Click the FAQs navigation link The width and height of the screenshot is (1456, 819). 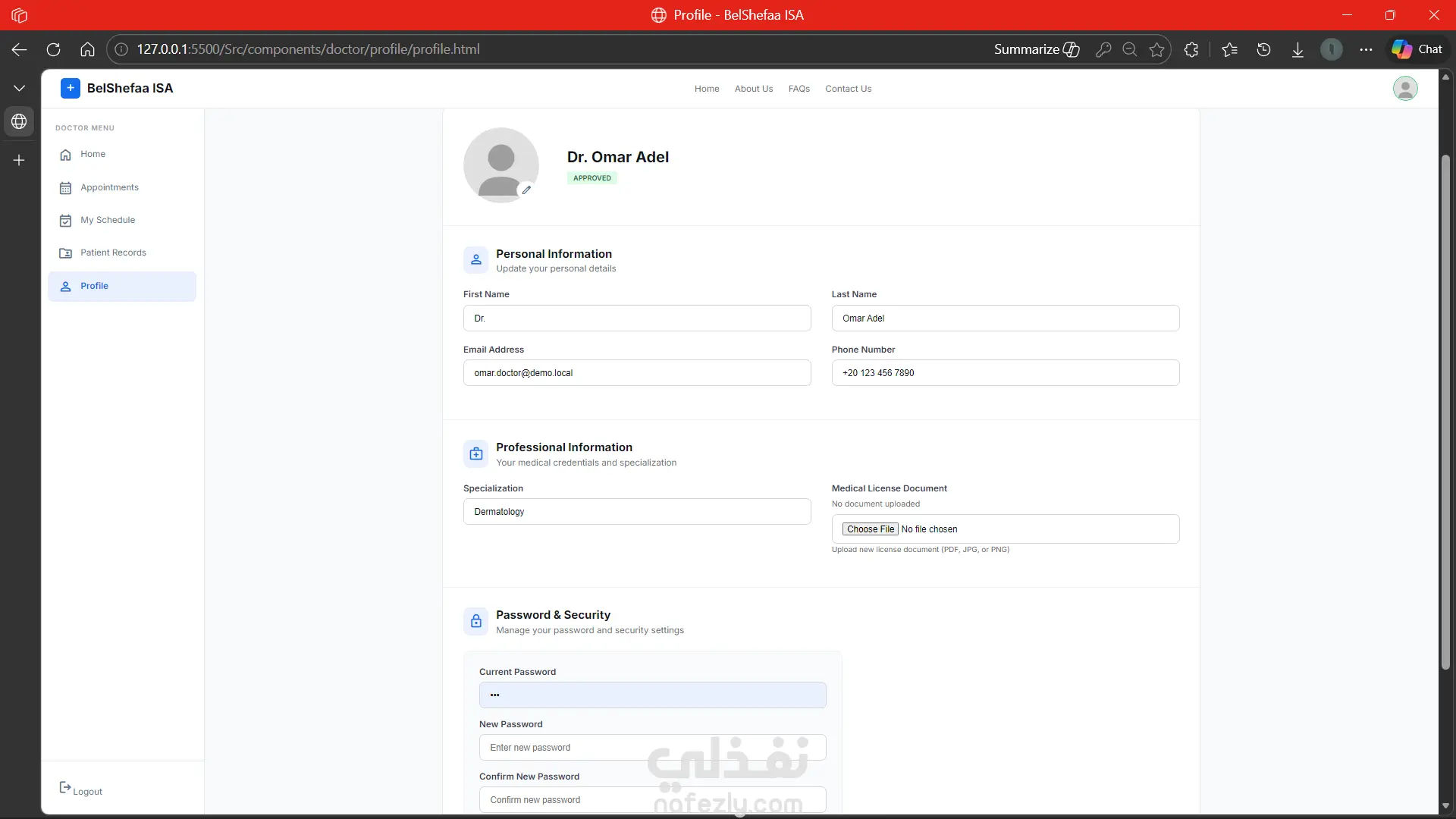click(799, 89)
